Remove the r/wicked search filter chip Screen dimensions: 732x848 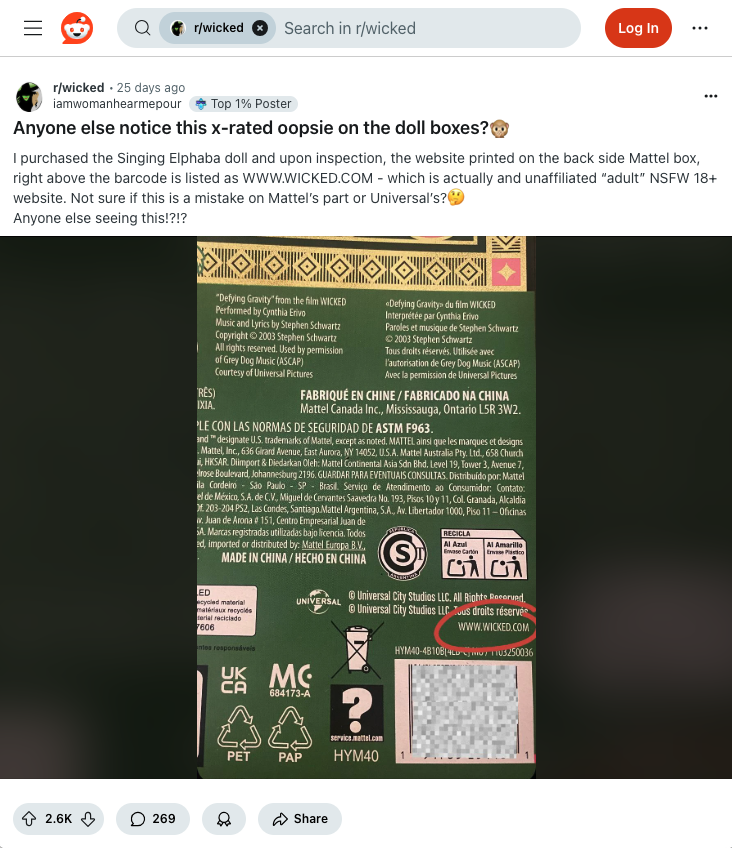point(260,28)
